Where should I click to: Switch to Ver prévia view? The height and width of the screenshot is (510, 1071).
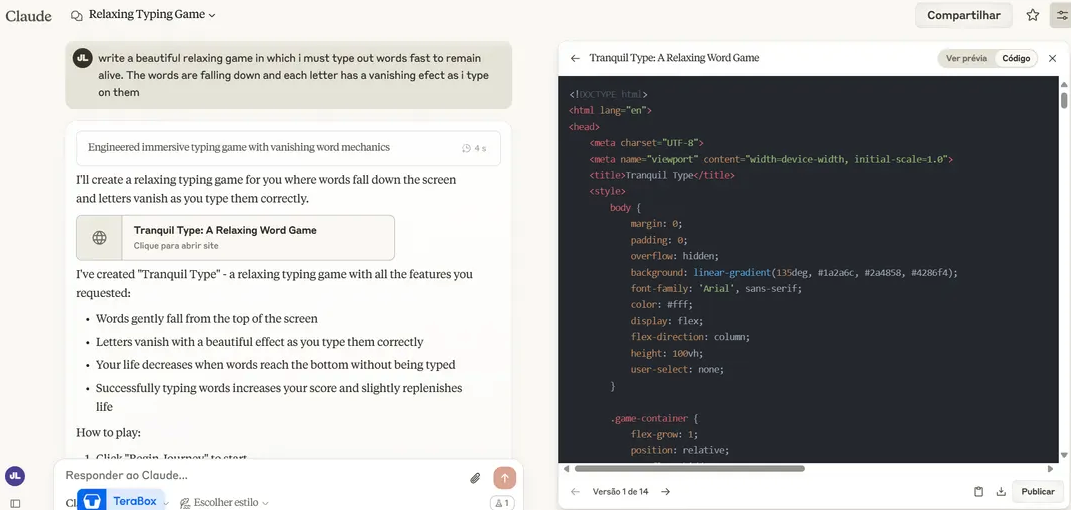pos(966,58)
